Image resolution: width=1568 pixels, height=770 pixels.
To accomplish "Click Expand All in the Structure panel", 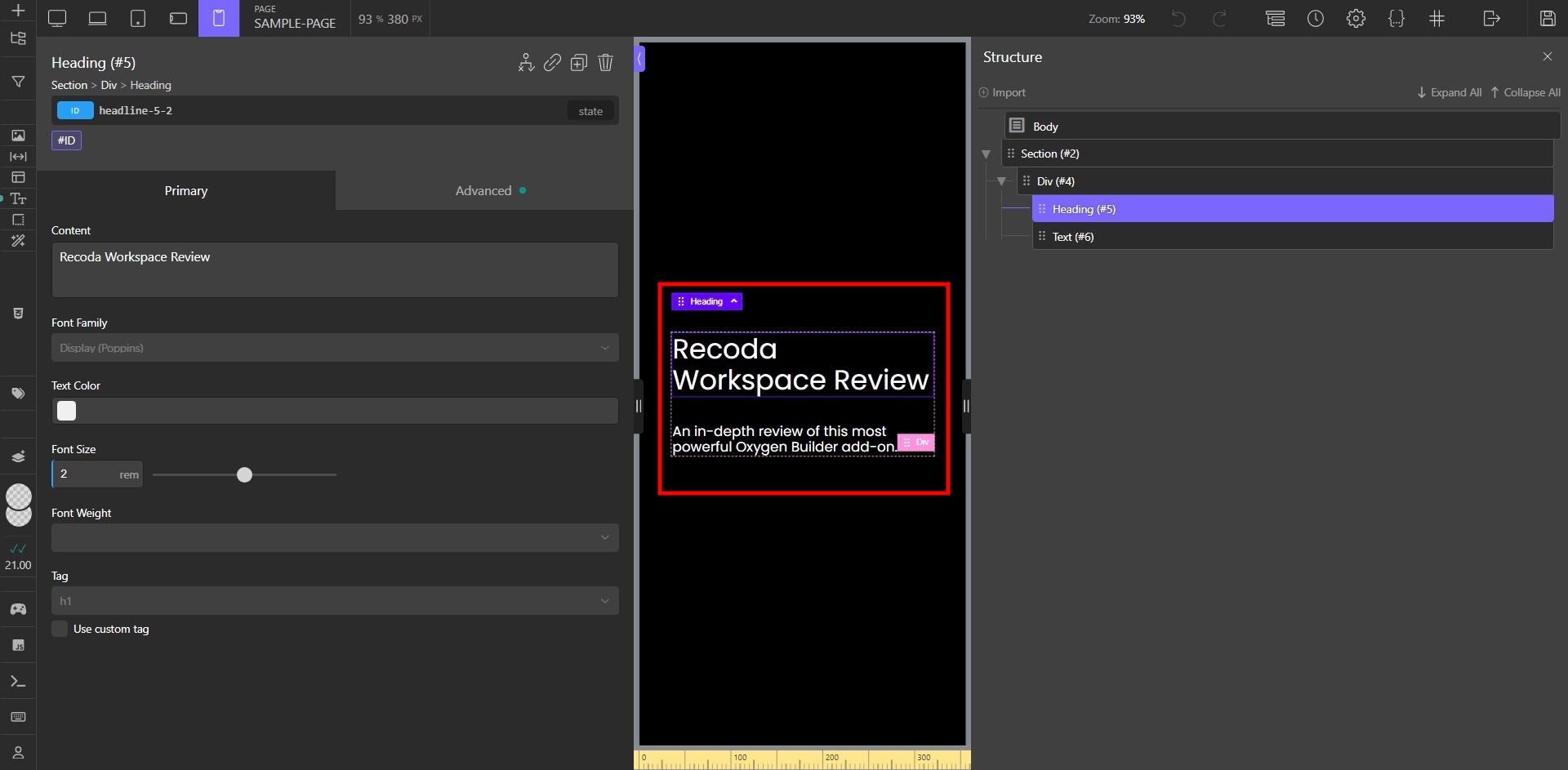I will coord(1450,92).
